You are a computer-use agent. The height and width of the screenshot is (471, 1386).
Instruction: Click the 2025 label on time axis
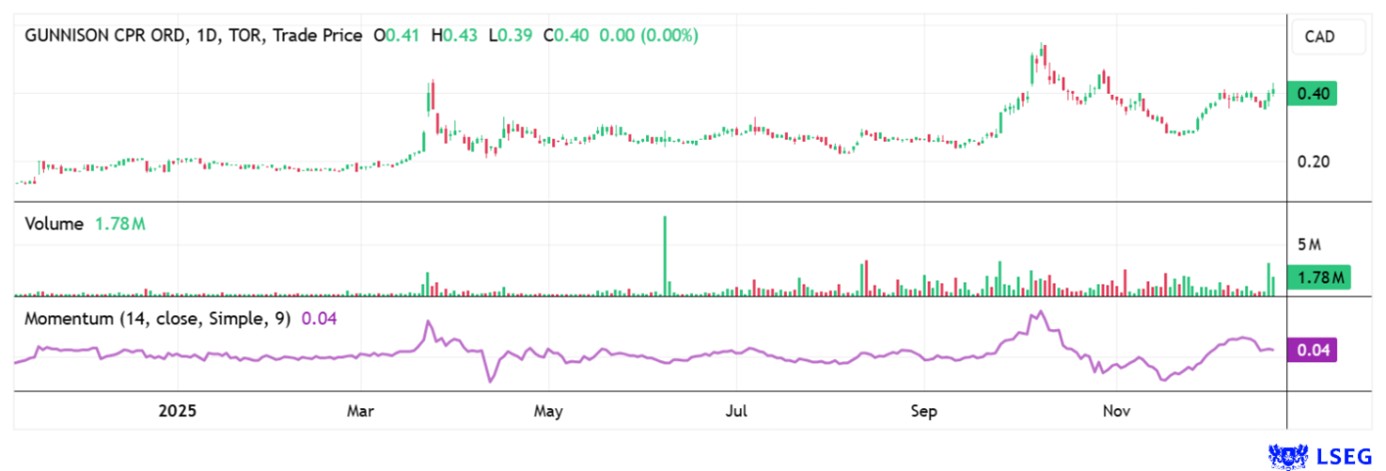coord(178,411)
